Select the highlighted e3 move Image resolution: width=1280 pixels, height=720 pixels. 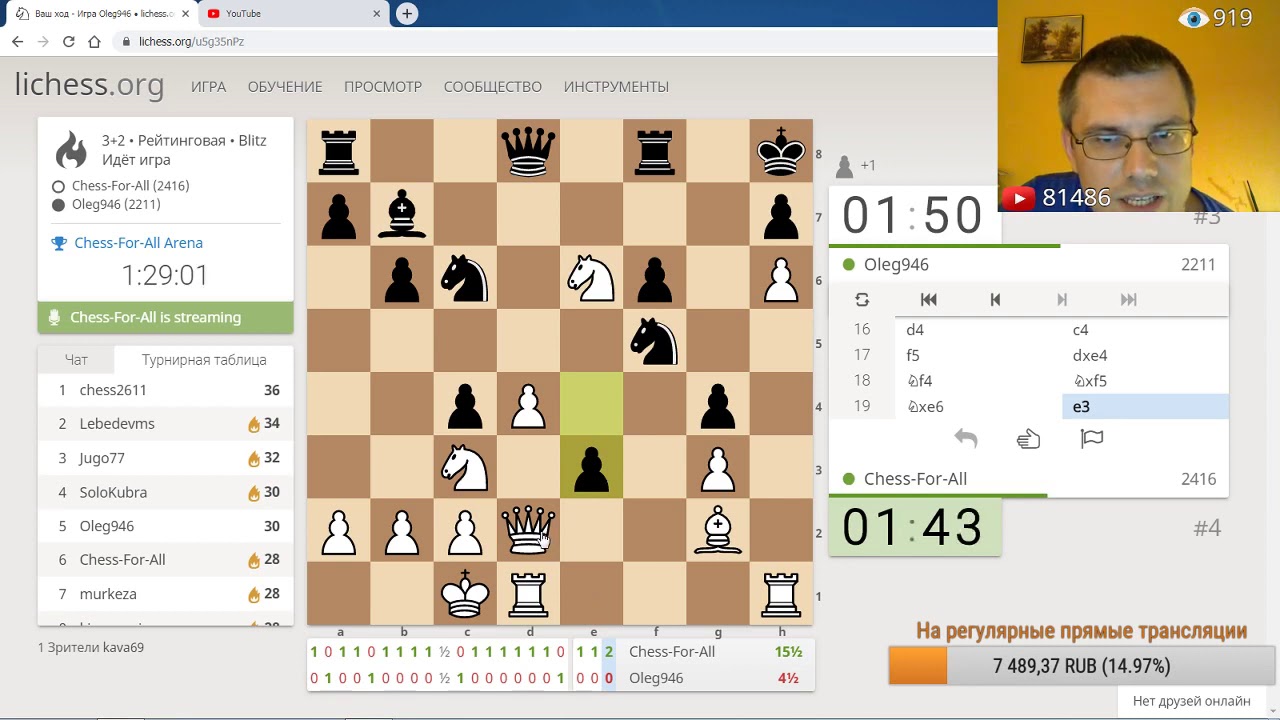(1144, 407)
